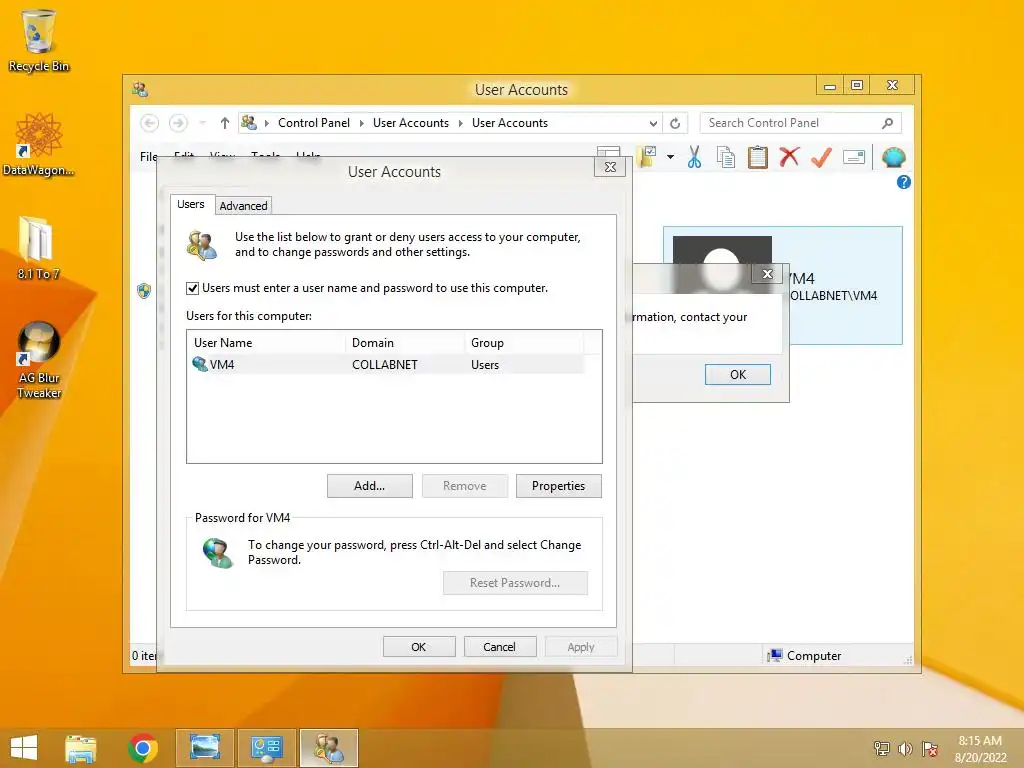
Task: Click the search magnifier icon
Action: click(887, 123)
